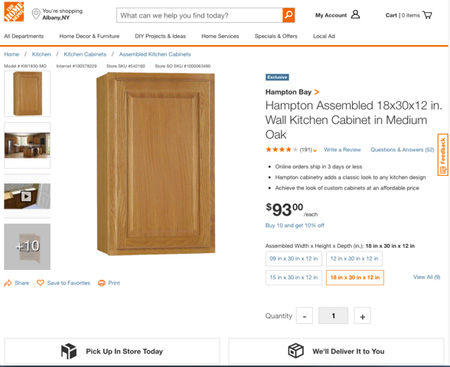
Task: Click Write a Review link
Action: [342, 150]
